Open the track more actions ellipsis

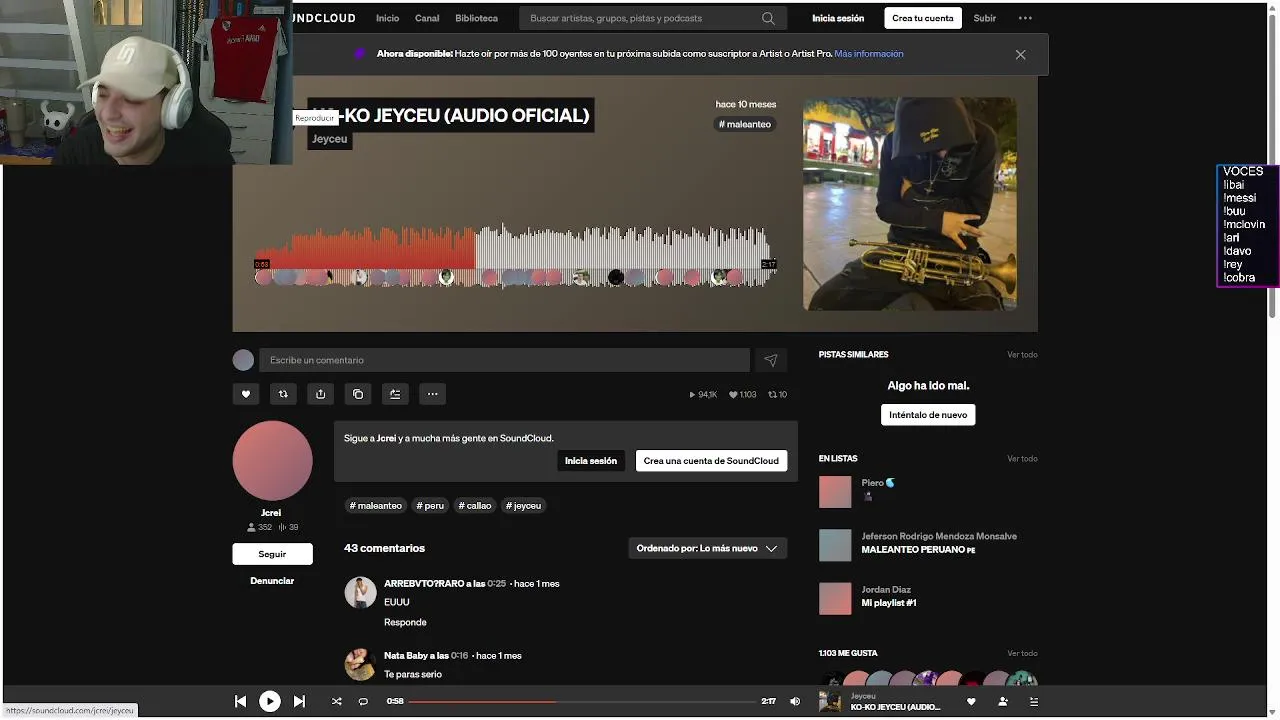[432, 394]
